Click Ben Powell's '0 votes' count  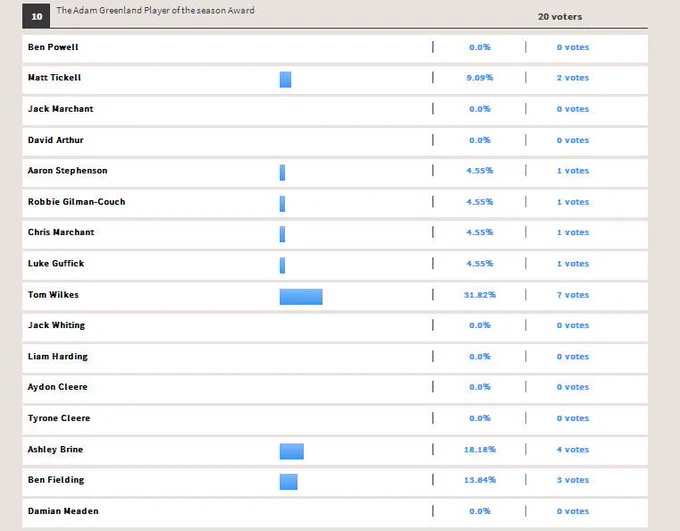pos(573,47)
